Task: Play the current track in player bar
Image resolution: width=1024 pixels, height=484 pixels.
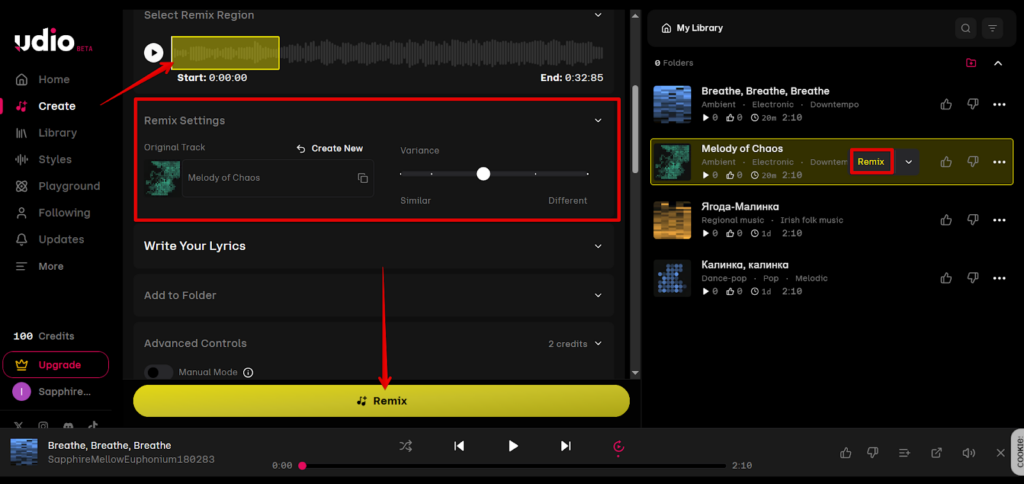Action: (513, 446)
